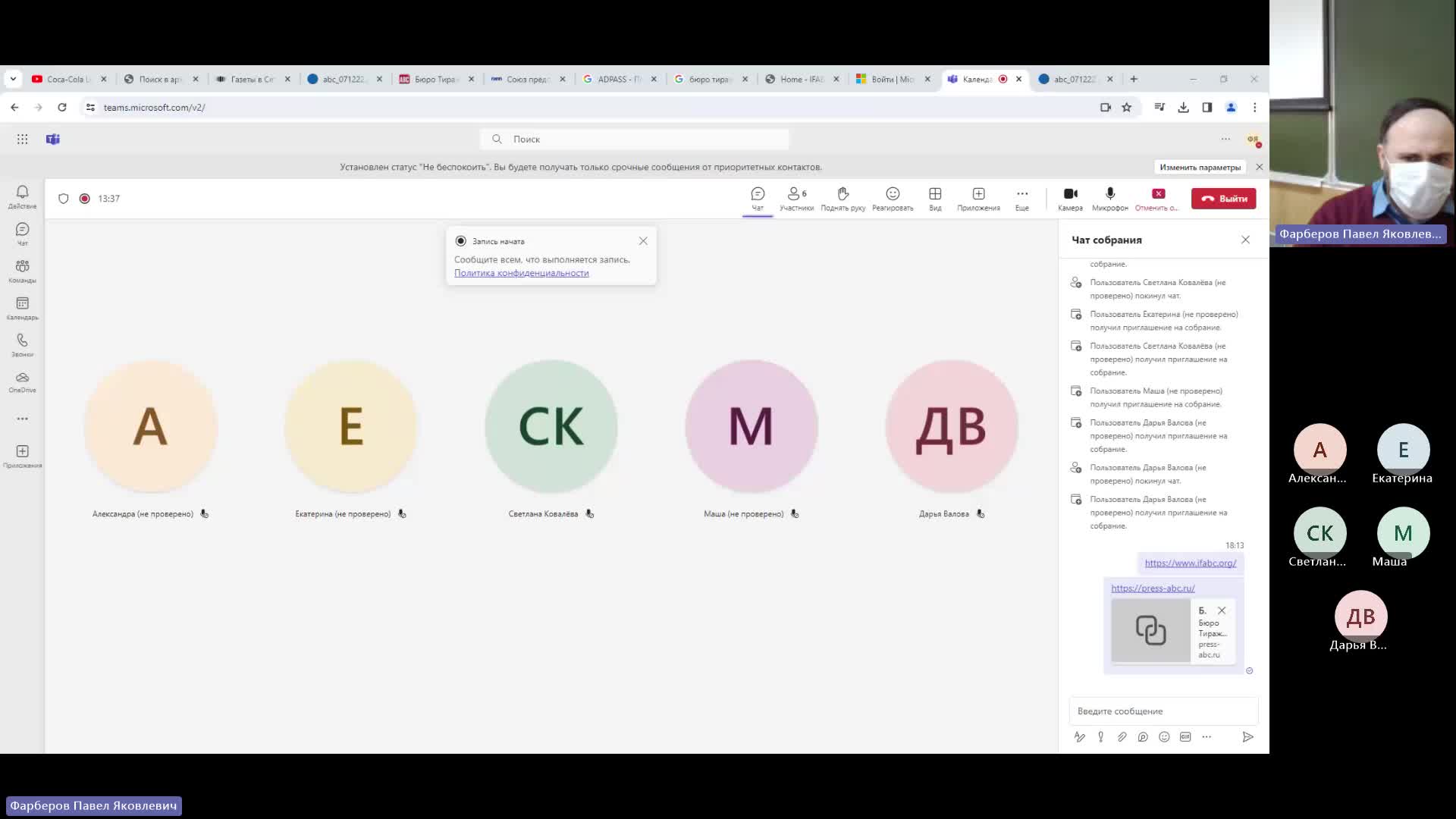
Task: Open the app launcher grid
Action: pyautogui.click(x=22, y=139)
